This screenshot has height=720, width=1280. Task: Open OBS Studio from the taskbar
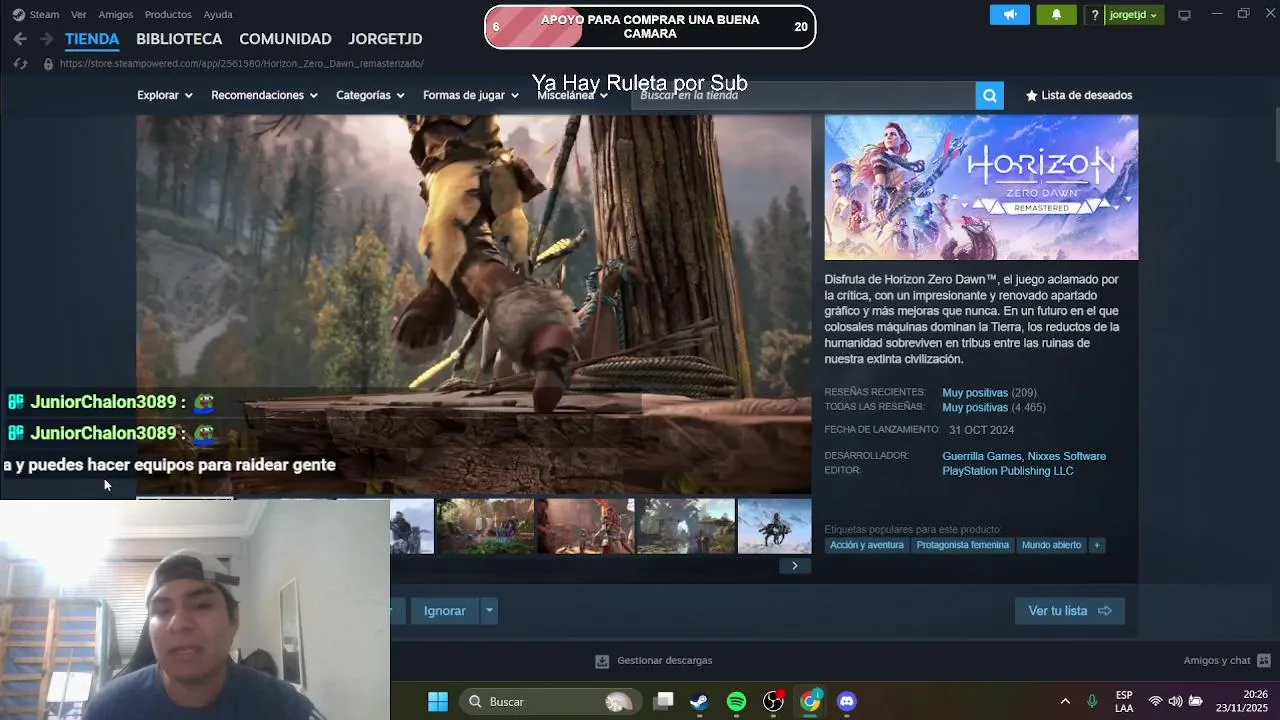(773, 701)
